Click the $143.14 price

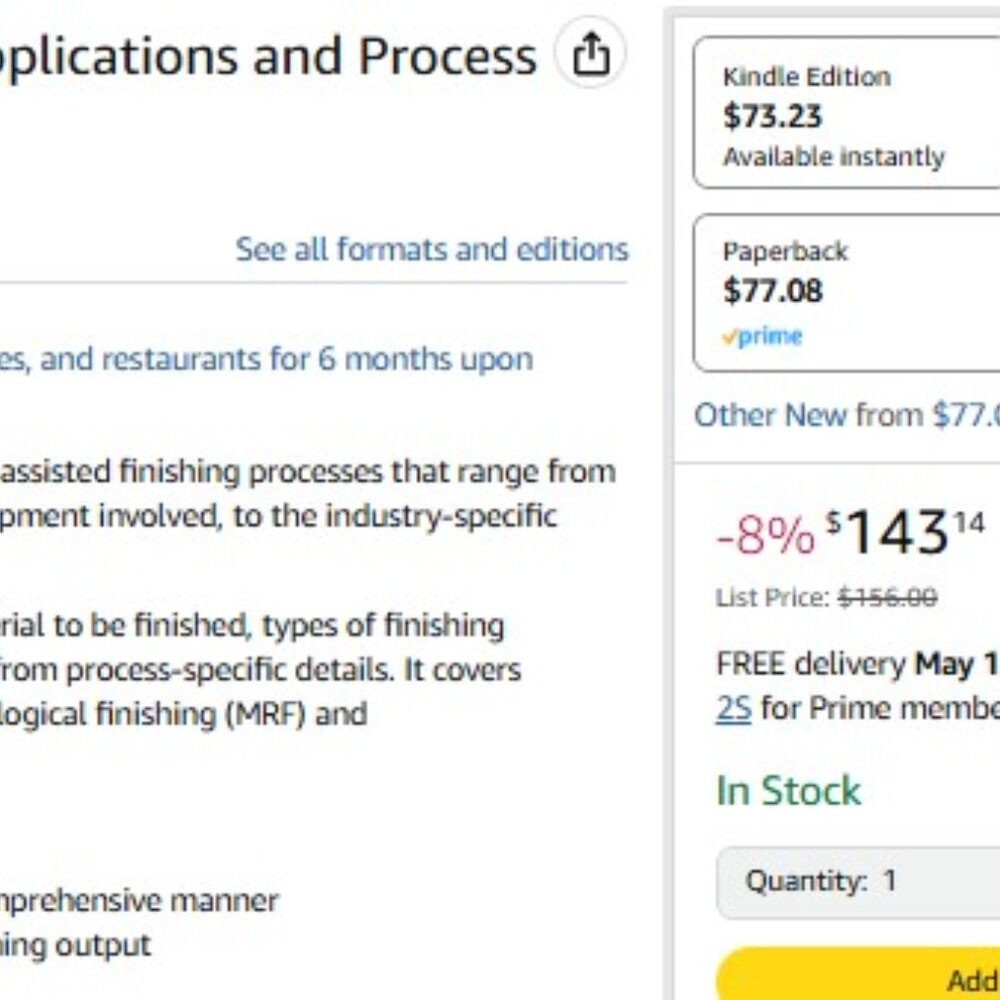[905, 533]
